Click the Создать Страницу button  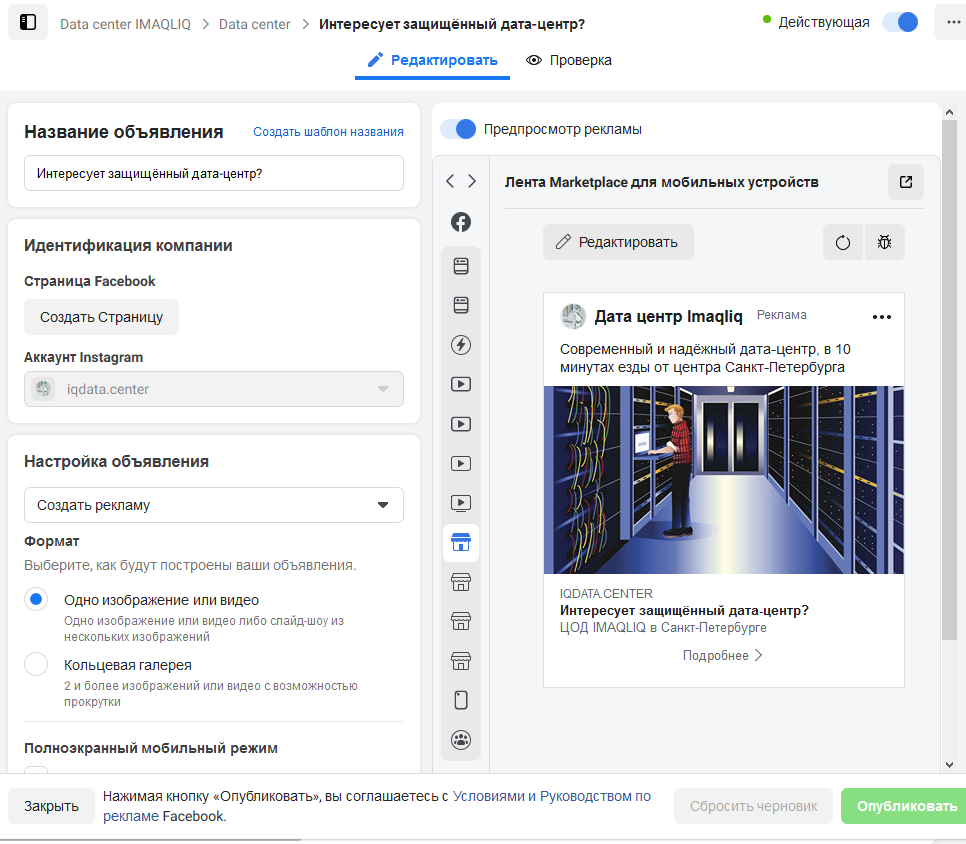click(x=102, y=317)
